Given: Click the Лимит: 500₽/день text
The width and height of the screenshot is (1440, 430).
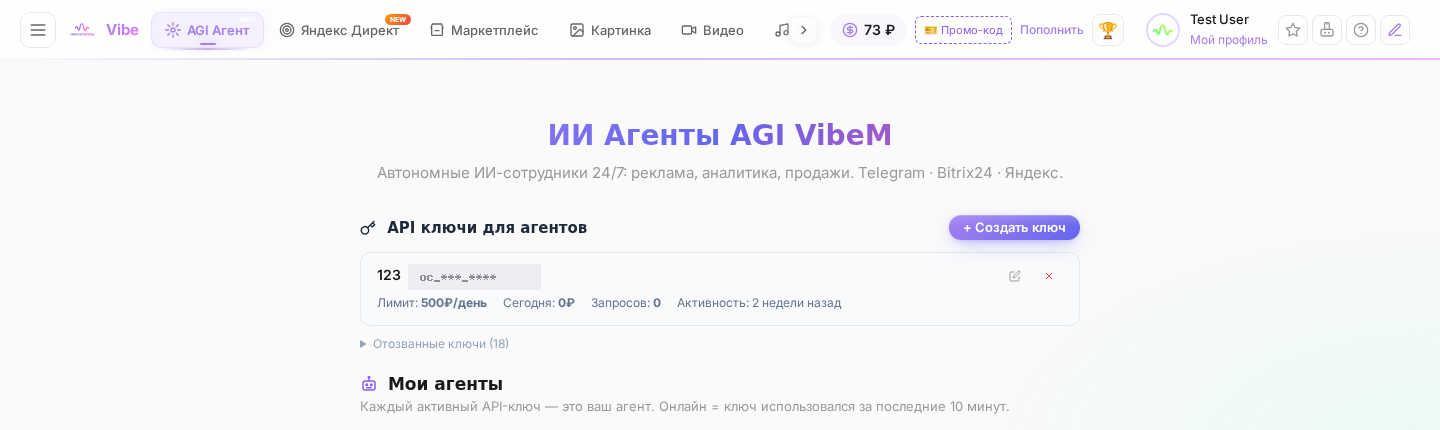Looking at the screenshot, I should 432,303.
